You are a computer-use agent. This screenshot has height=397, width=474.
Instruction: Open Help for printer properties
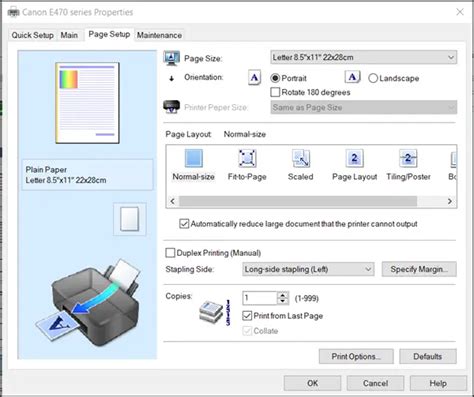pos(438,383)
